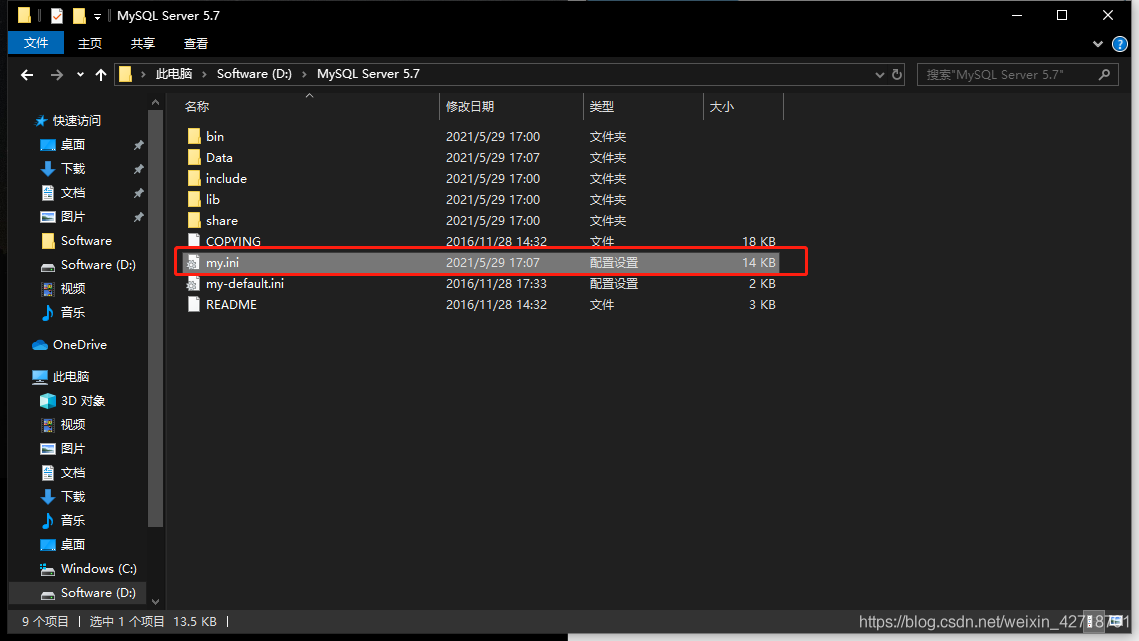Click the navigation pane vertical scrollbar
Screen dimensions: 1139x641
pyautogui.click(x=155, y=318)
